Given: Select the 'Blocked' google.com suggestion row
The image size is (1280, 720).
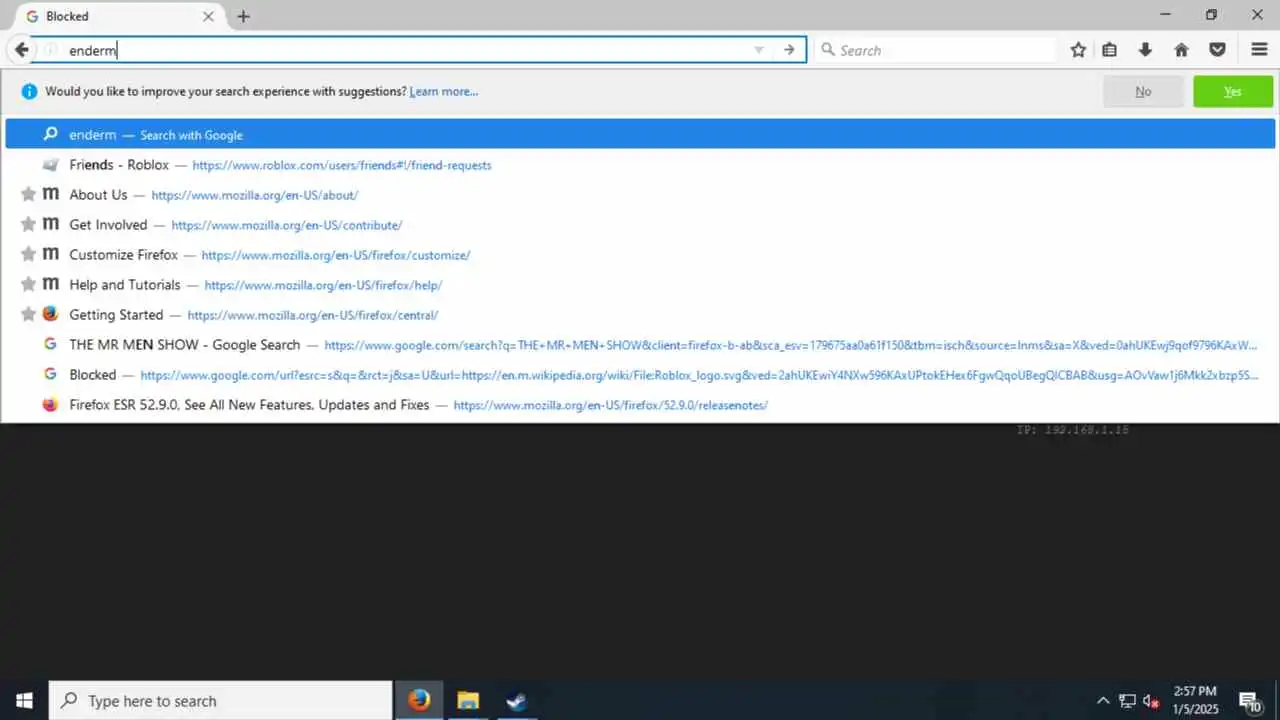Looking at the screenshot, I should [x=640, y=374].
